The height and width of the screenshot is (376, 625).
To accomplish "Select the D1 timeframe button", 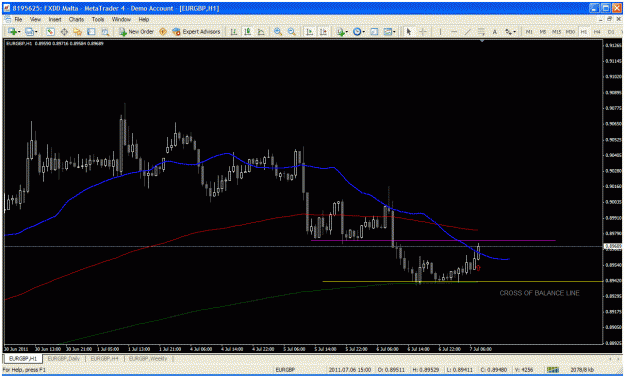I will pos(611,31).
